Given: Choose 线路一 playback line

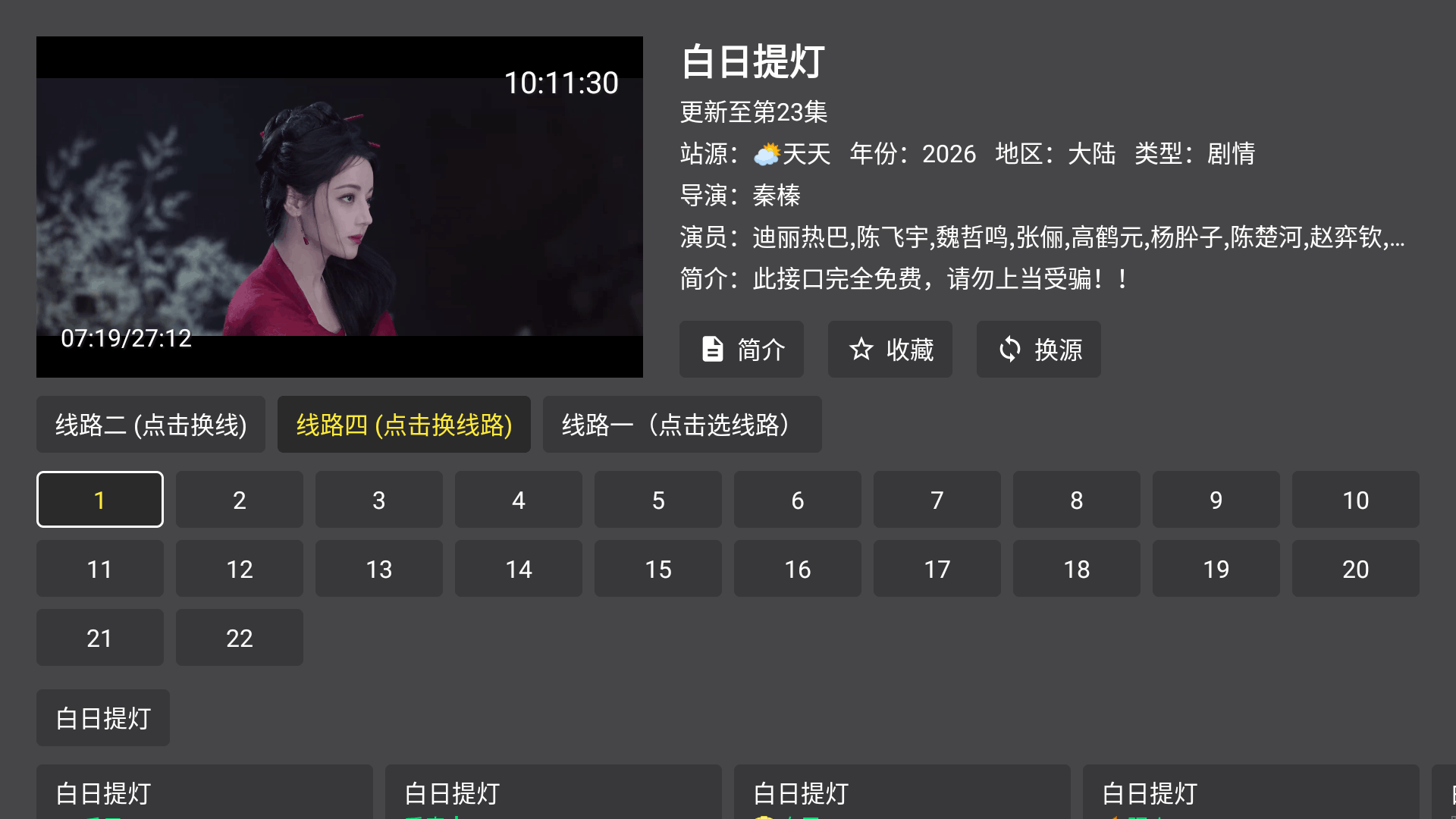Looking at the screenshot, I should coord(682,425).
